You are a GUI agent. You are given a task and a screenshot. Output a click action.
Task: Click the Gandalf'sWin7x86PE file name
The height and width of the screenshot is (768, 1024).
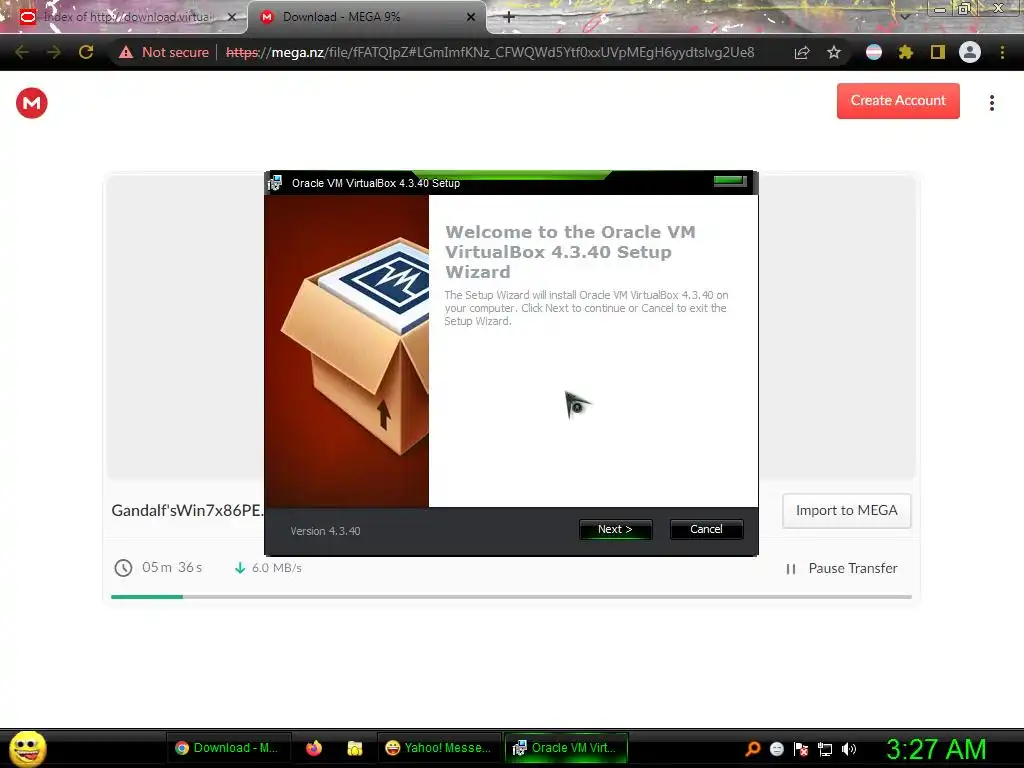tap(187, 511)
